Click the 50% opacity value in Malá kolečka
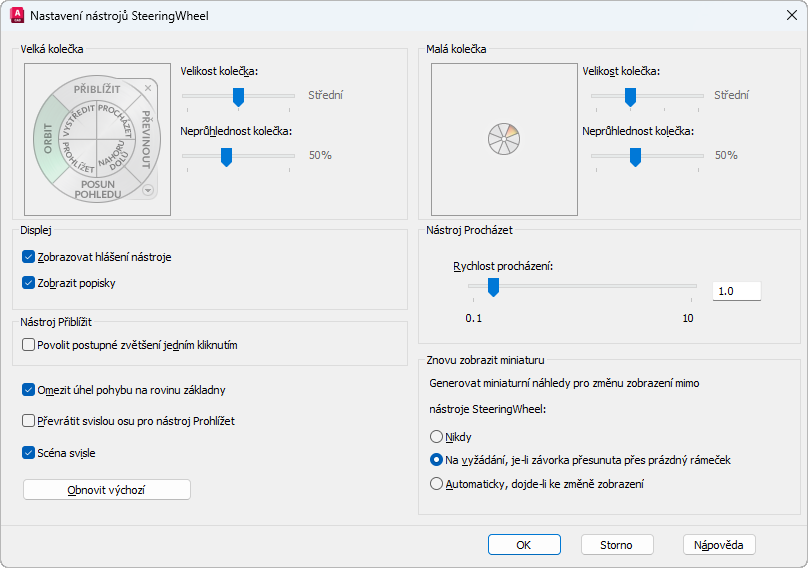This screenshot has height=568, width=808. (x=726, y=155)
